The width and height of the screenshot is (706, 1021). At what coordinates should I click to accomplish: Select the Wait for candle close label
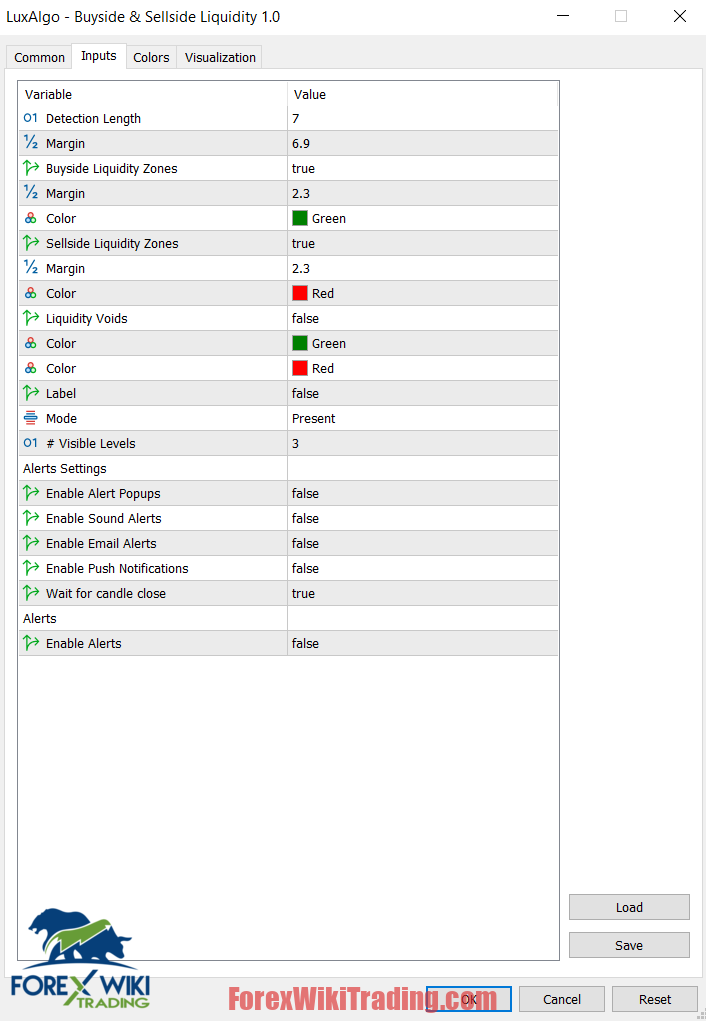pos(106,593)
